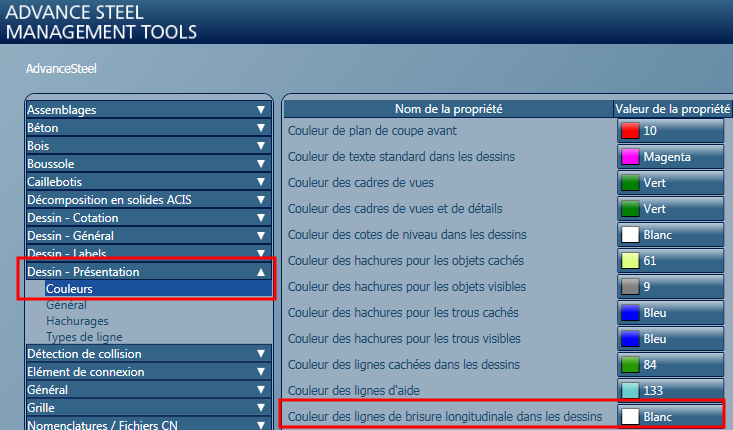The image size is (733, 430).
Task: Click the Nom de la propriété header
Action: [448, 109]
